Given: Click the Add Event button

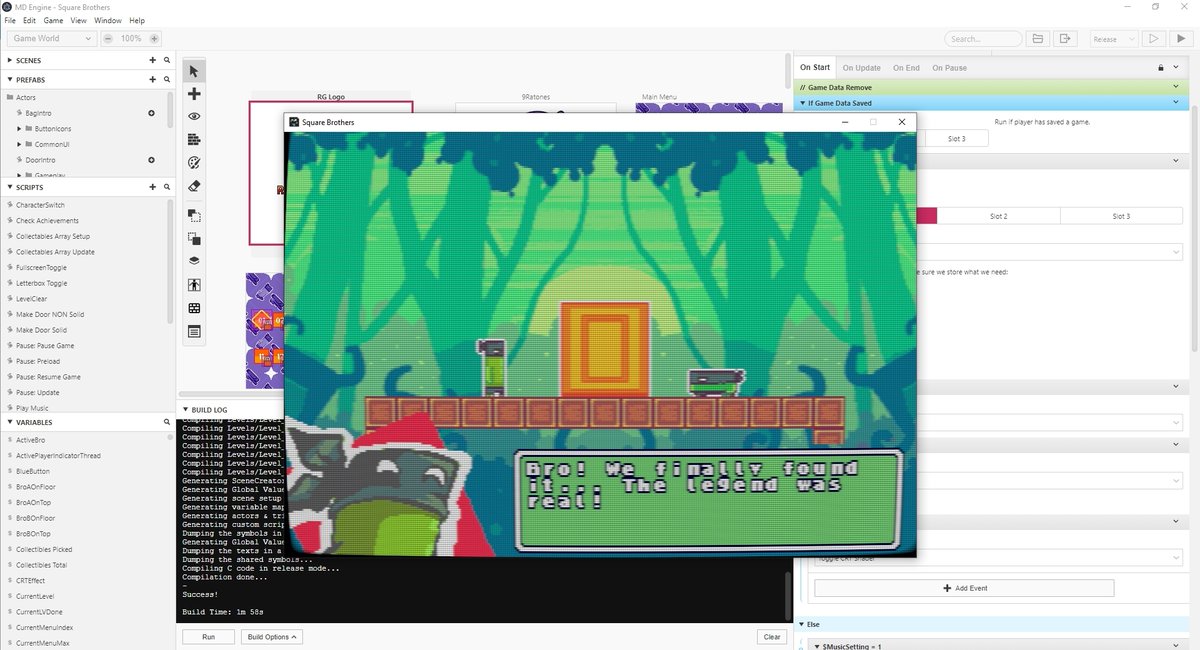Looking at the screenshot, I should [x=965, y=588].
